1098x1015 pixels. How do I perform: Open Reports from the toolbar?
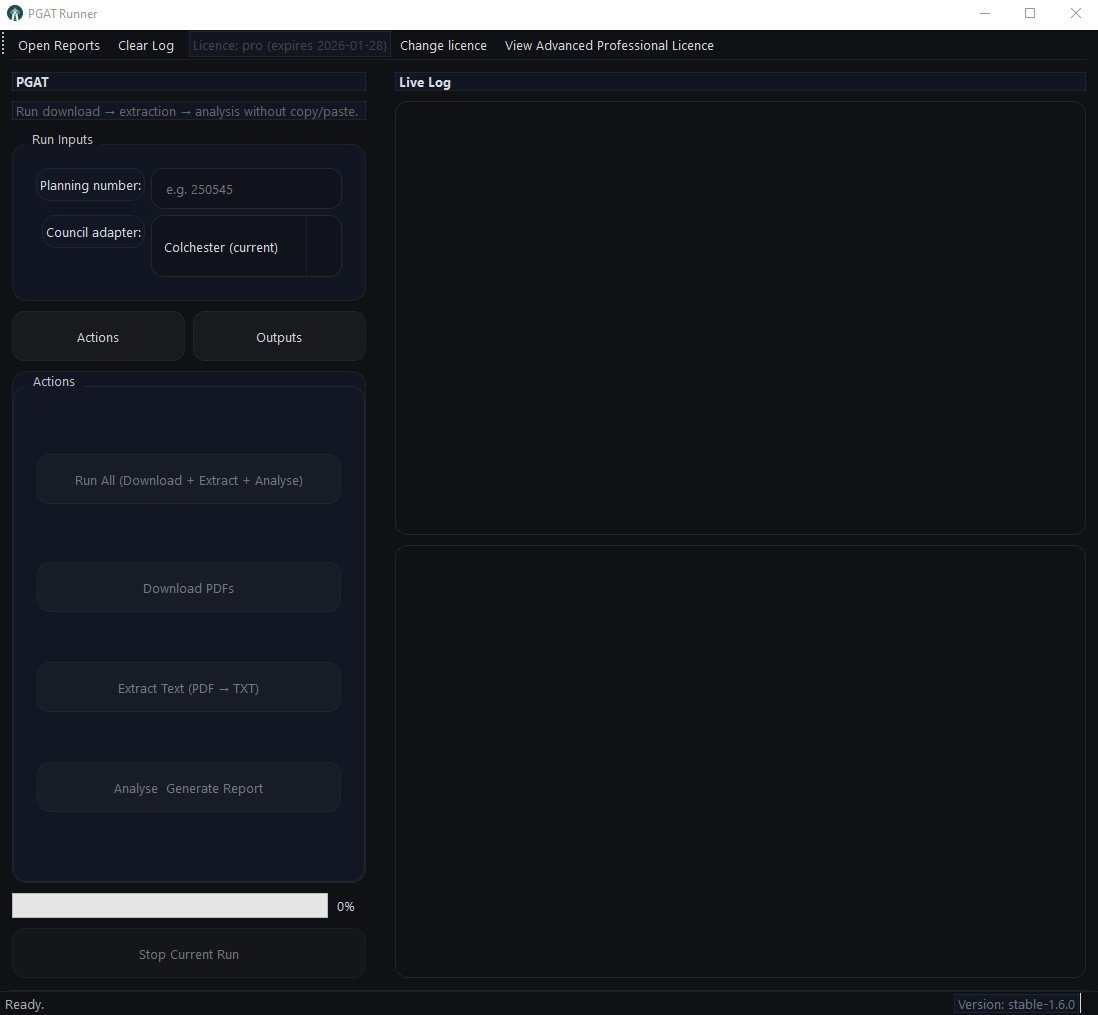point(59,45)
